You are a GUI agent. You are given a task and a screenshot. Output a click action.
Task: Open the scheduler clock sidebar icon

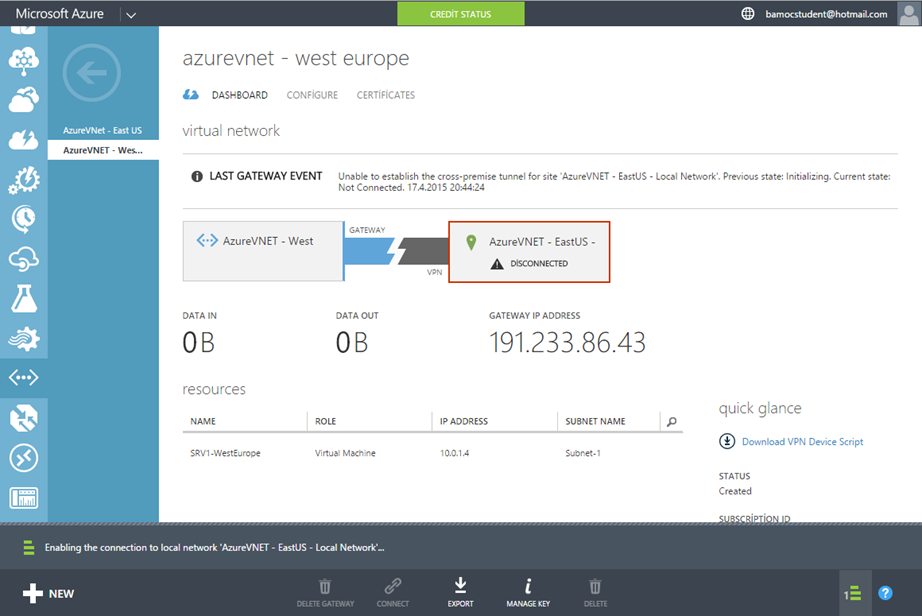coord(24,219)
